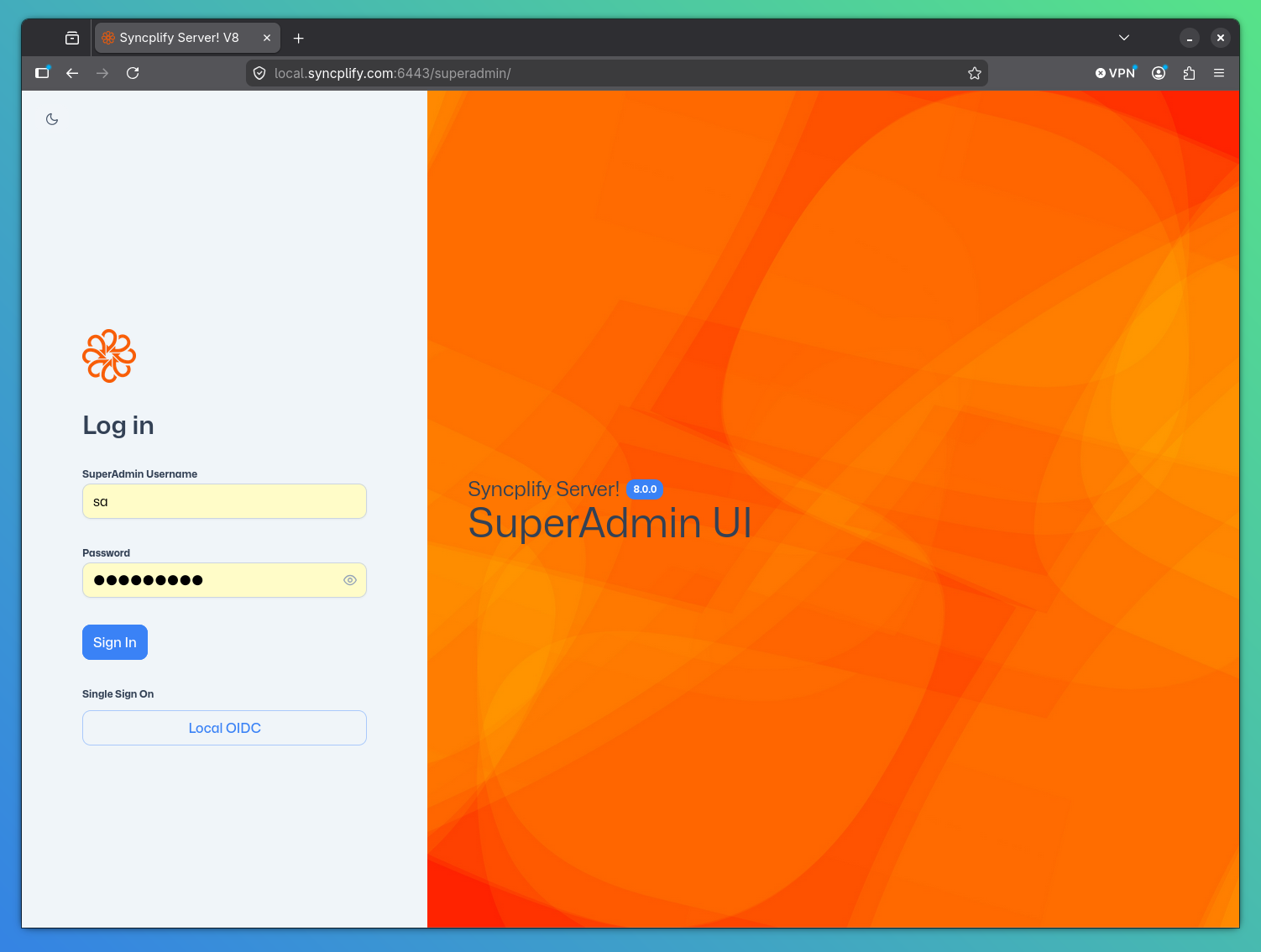Click the Log in heading

(x=118, y=426)
